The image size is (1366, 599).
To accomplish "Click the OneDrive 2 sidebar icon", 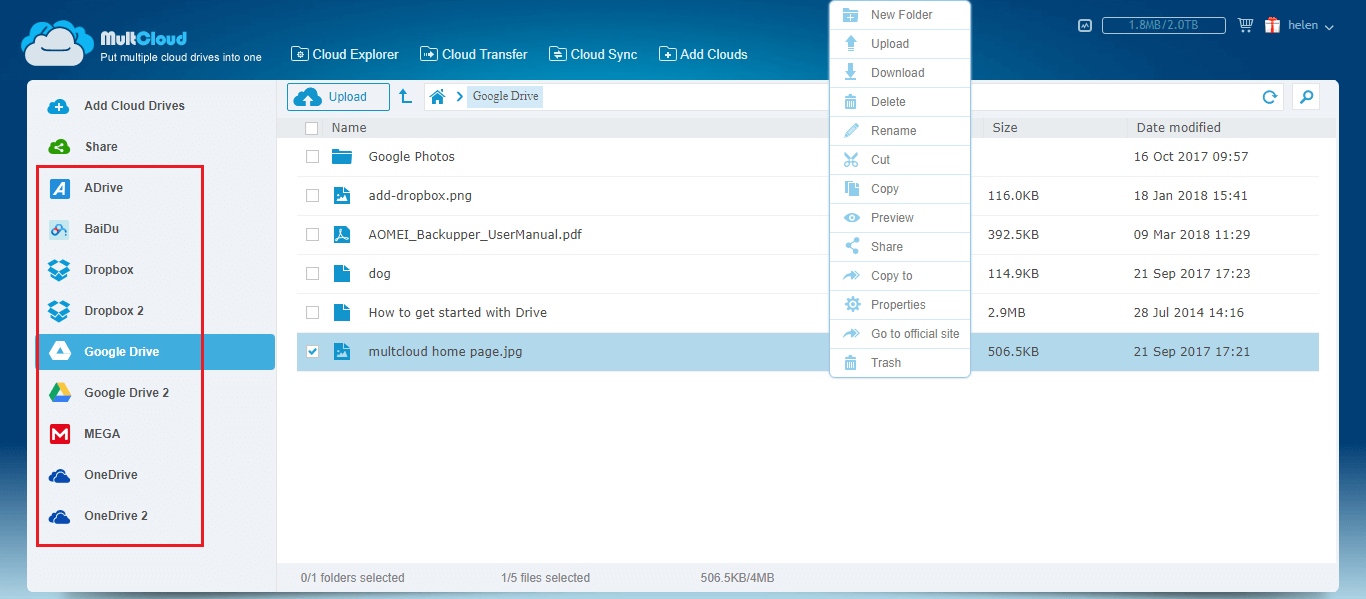I will pyautogui.click(x=59, y=516).
